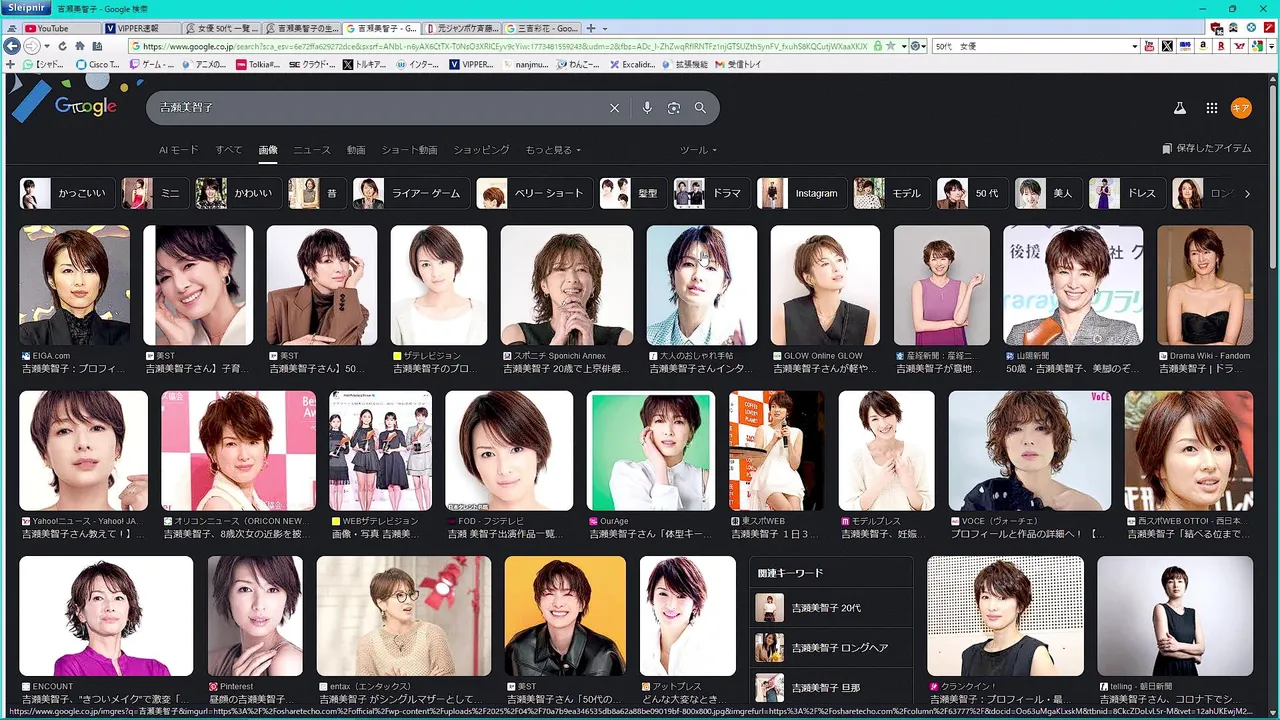The image size is (1280, 720).
Task: Open the Drama Wiki - Fandom image result
Action: pyautogui.click(x=1205, y=285)
